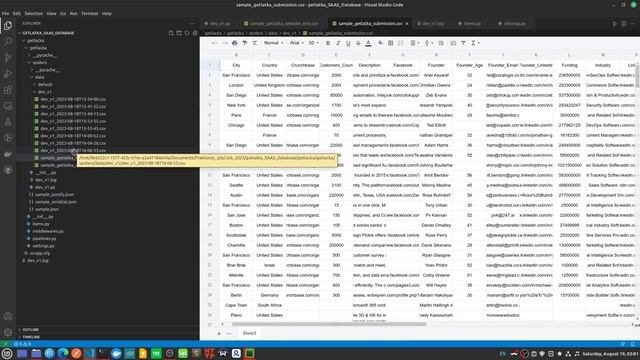Open sample_serialize.json in Explorer
The height and width of the screenshot is (360, 640).
(56, 202)
